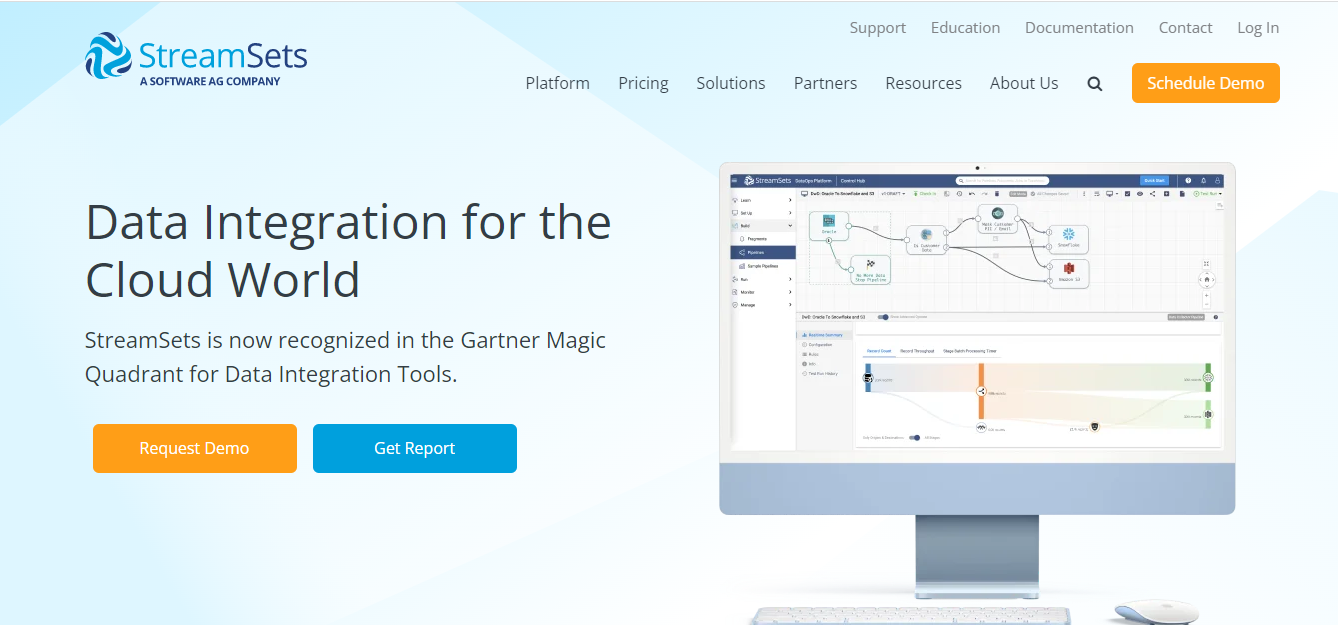Open the Solutions navigation menu
The width and height of the screenshot is (1338, 625).
[731, 83]
